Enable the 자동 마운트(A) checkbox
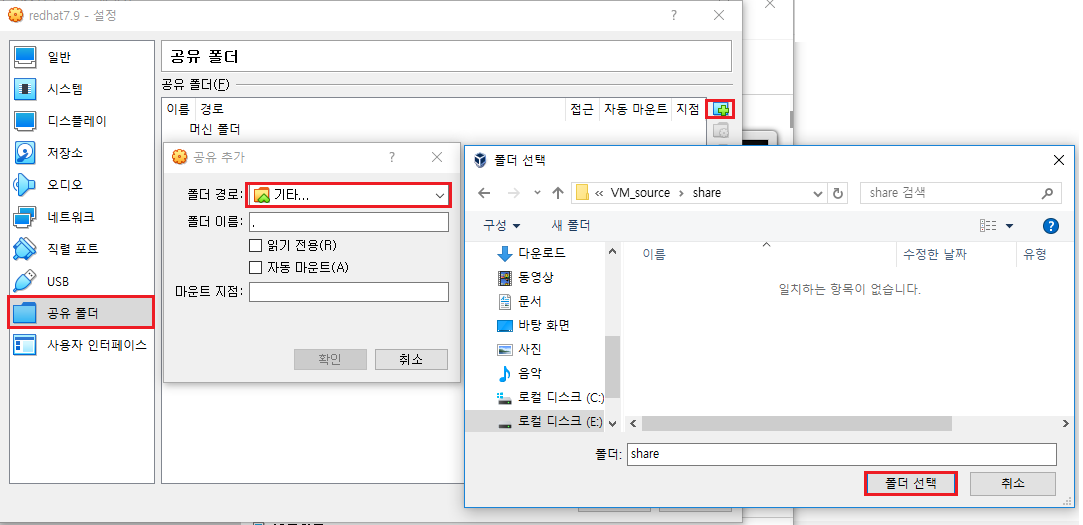The height and width of the screenshot is (525, 1083). [256, 267]
